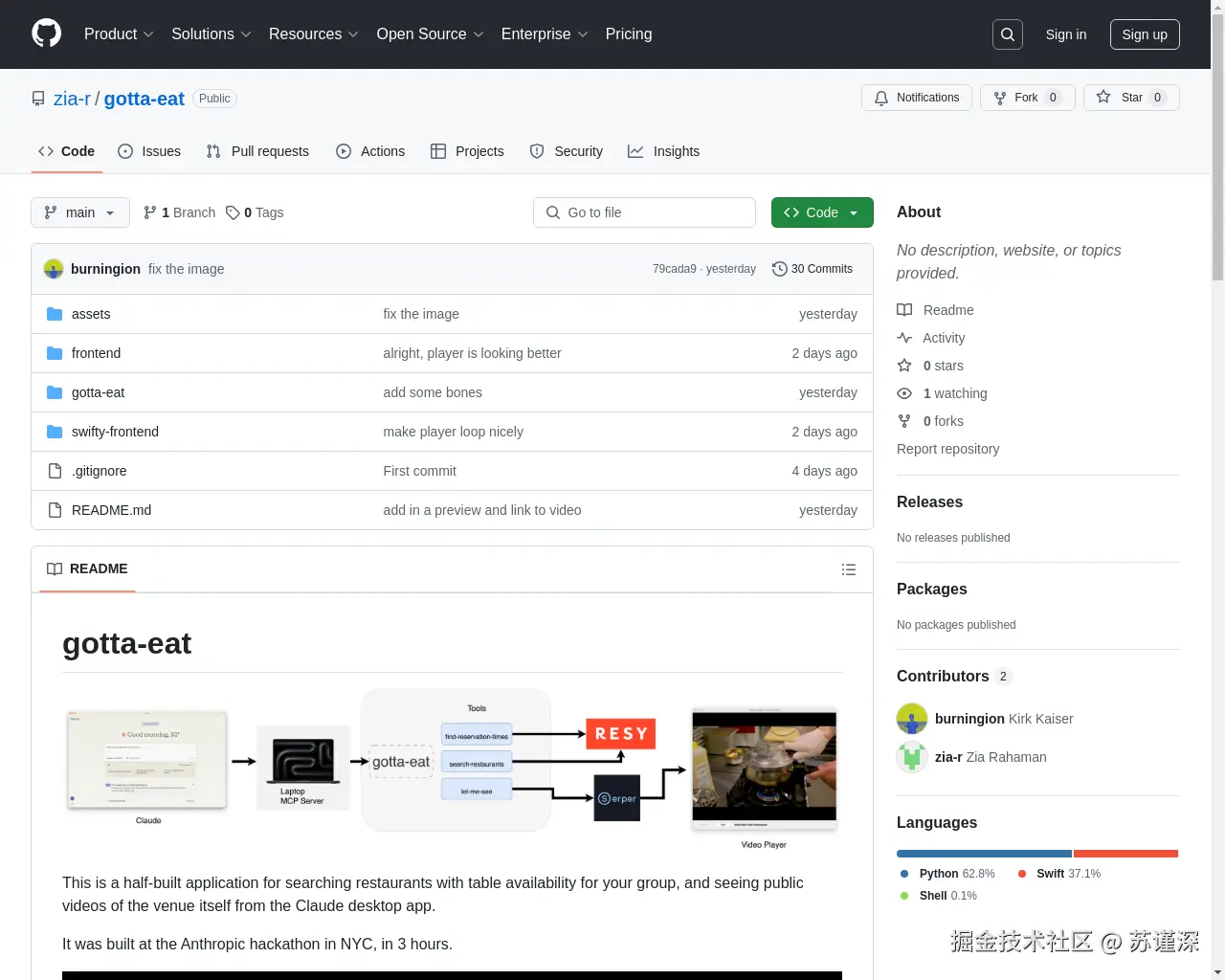Screen dimensions: 1225x980
Task: Select the .gitignore file icon
Action: point(55,471)
